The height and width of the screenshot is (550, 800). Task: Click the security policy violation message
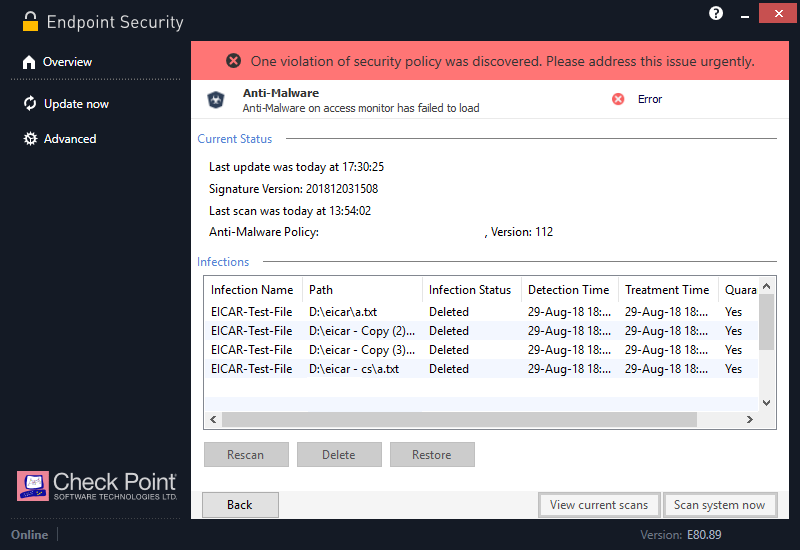(x=502, y=61)
